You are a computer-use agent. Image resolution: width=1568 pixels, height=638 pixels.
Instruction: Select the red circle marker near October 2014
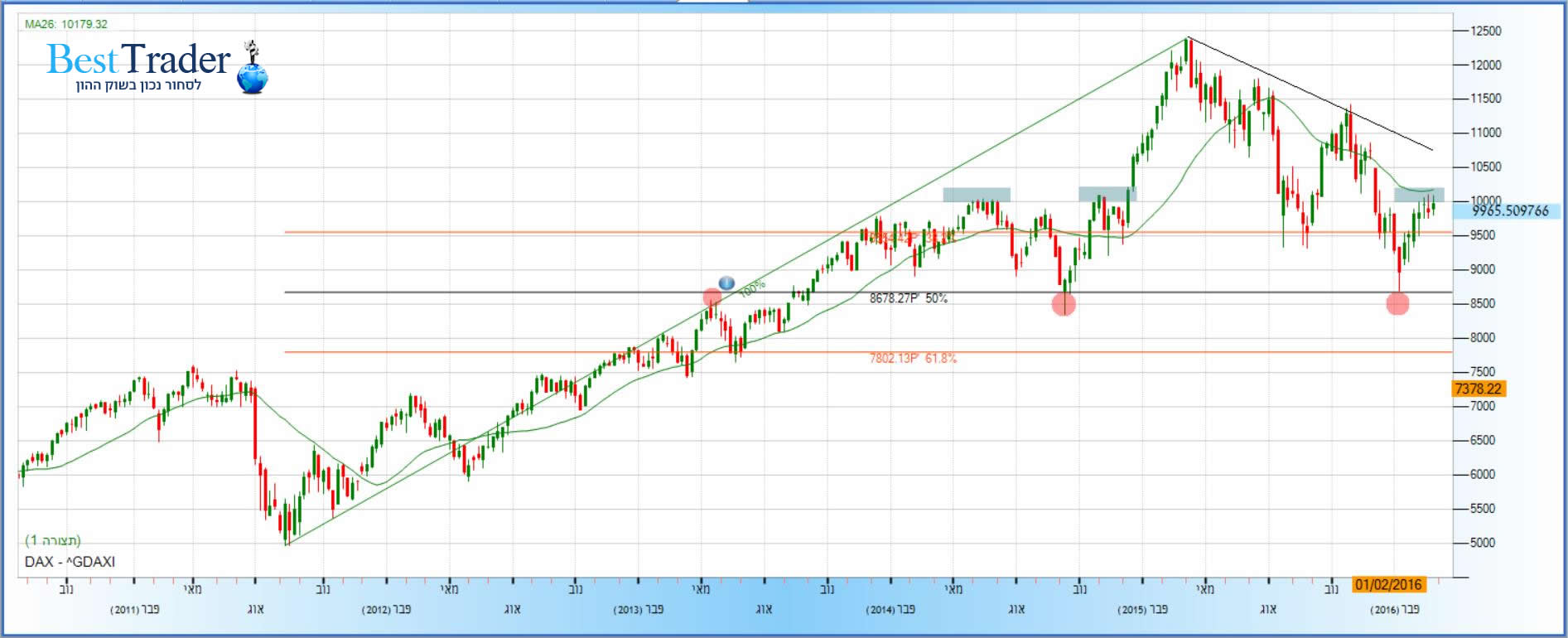click(1064, 304)
